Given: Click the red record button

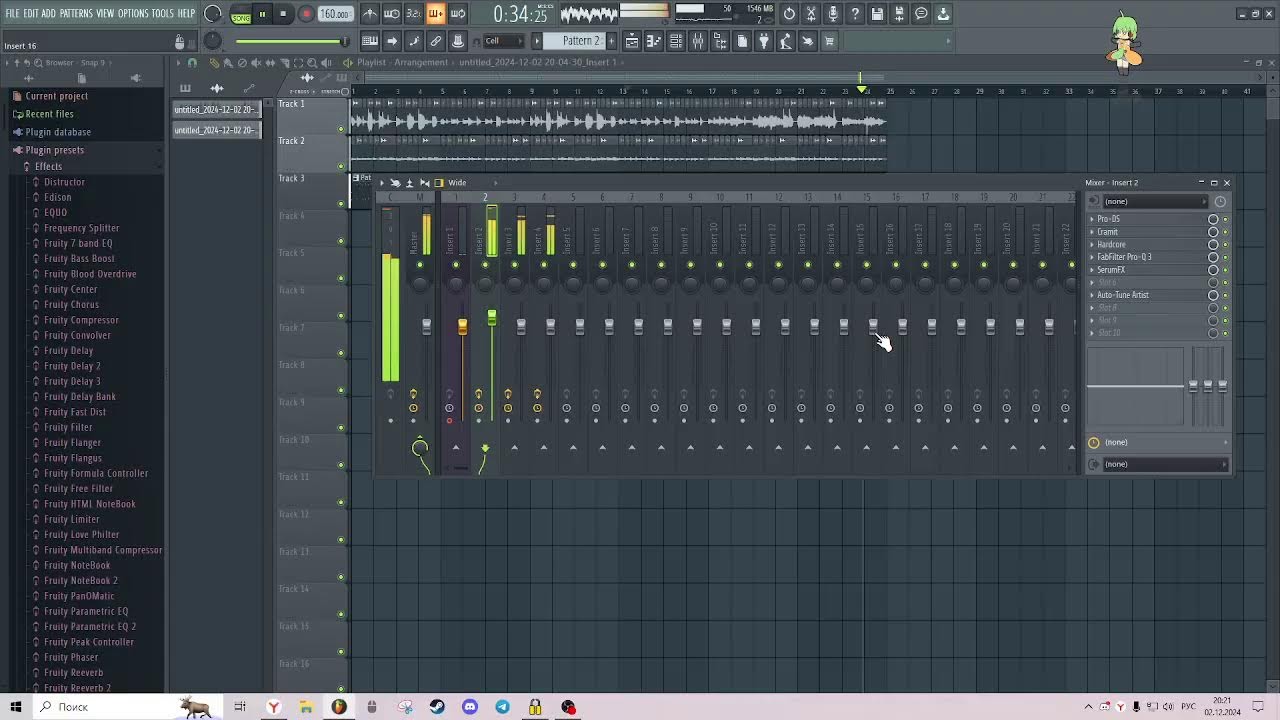Looking at the screenshot, I should point(306,14).
